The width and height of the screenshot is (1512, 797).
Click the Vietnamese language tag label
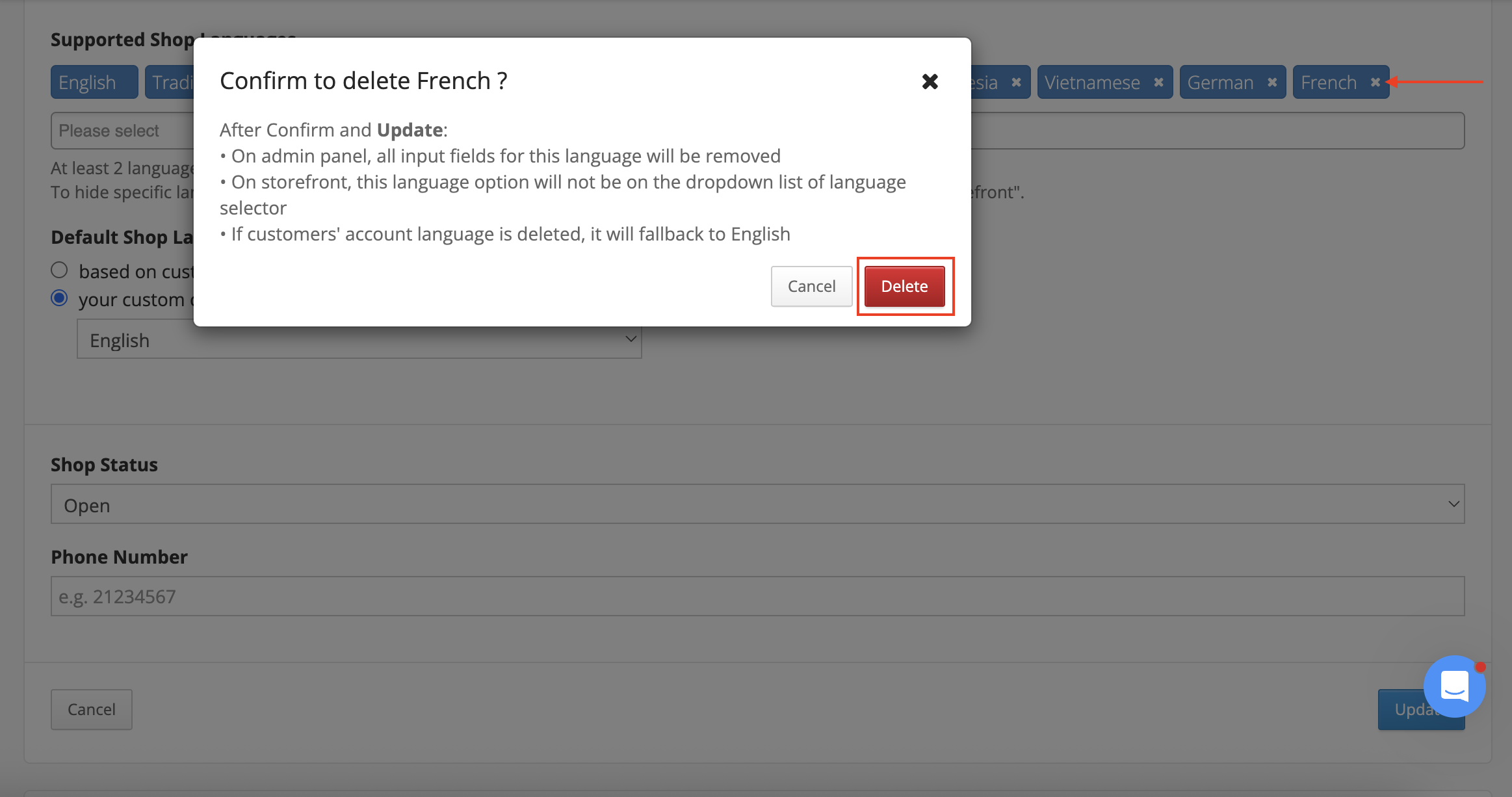click(1092, 83)
